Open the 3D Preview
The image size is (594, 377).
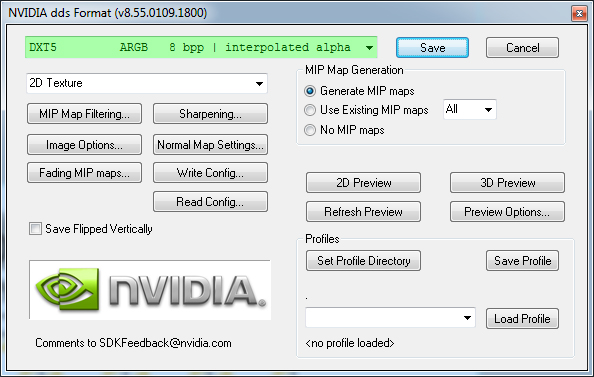tap(507, 183)
